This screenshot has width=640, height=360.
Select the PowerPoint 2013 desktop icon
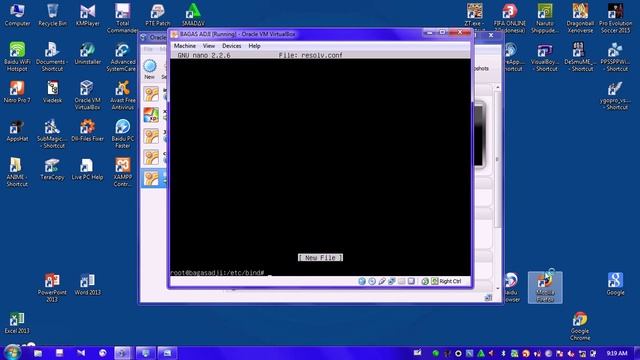[52, 288]
